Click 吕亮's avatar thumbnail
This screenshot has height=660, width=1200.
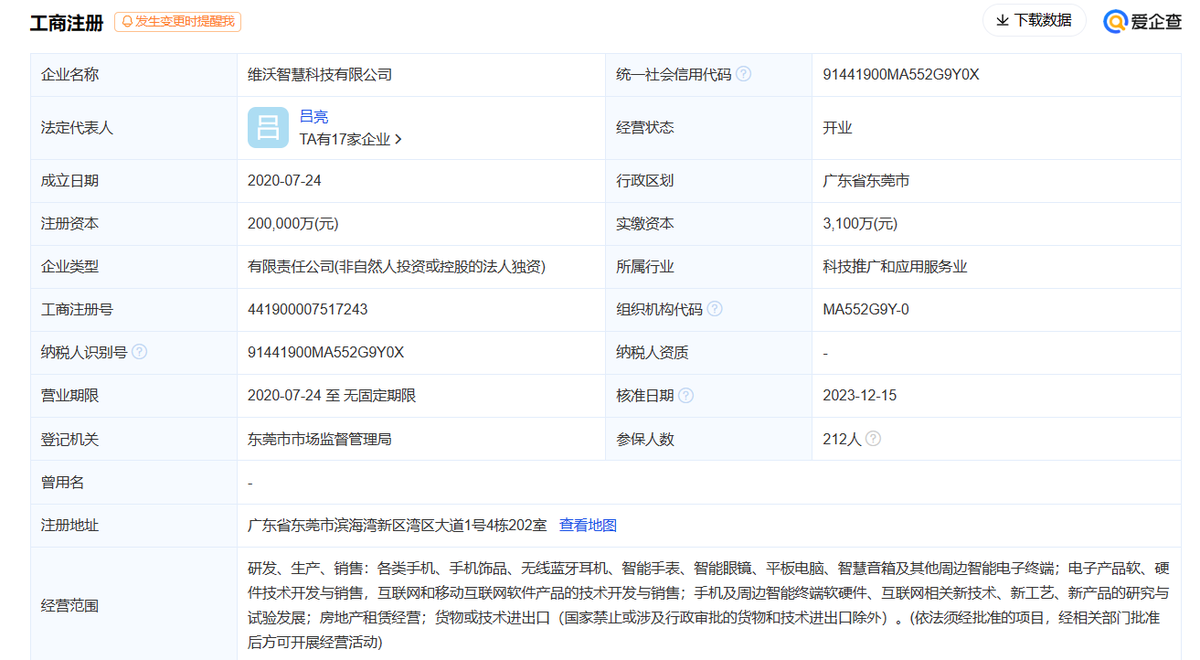click(x=268, y=128)
